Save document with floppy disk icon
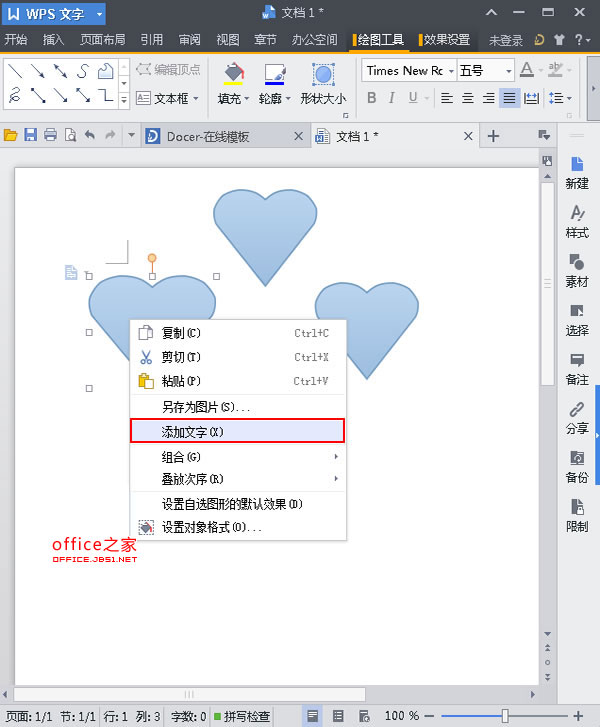 [31, 135]
